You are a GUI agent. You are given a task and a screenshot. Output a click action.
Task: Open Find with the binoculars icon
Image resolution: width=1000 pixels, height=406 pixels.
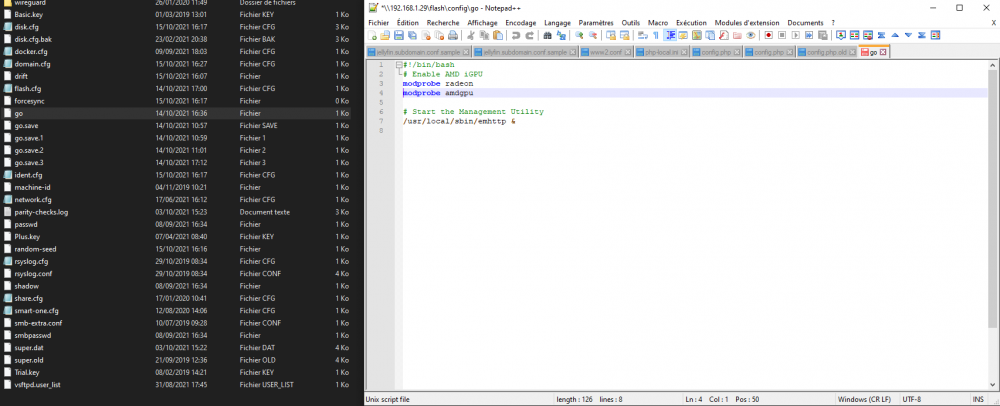547,36
